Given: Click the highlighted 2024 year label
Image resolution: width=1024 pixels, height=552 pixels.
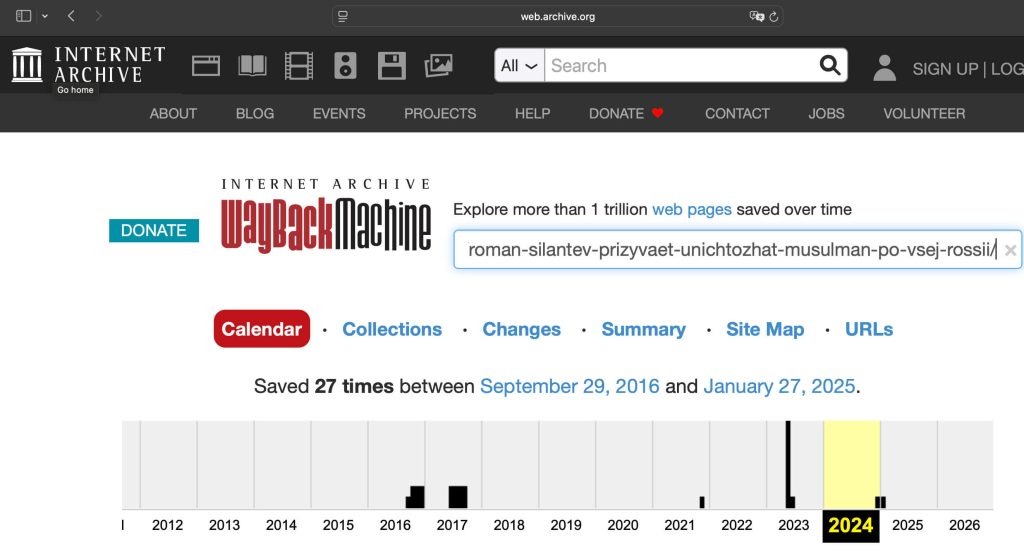Looking at the screenshot, I should (850, 525).
